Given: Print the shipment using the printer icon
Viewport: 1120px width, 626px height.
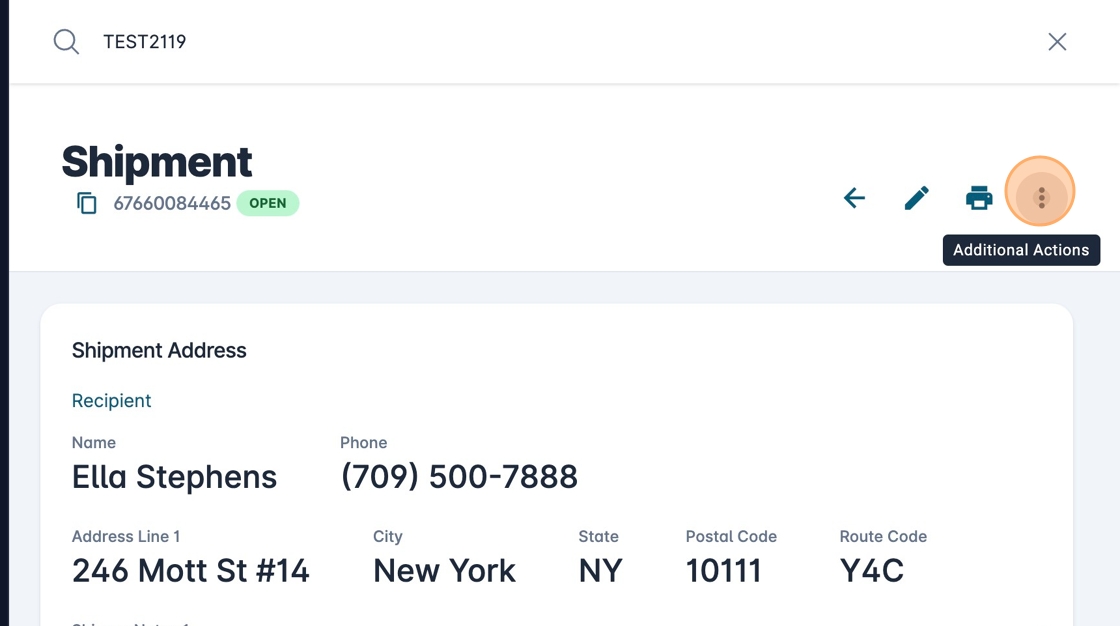Looking at the screenshot, I should tap(979, 198).
